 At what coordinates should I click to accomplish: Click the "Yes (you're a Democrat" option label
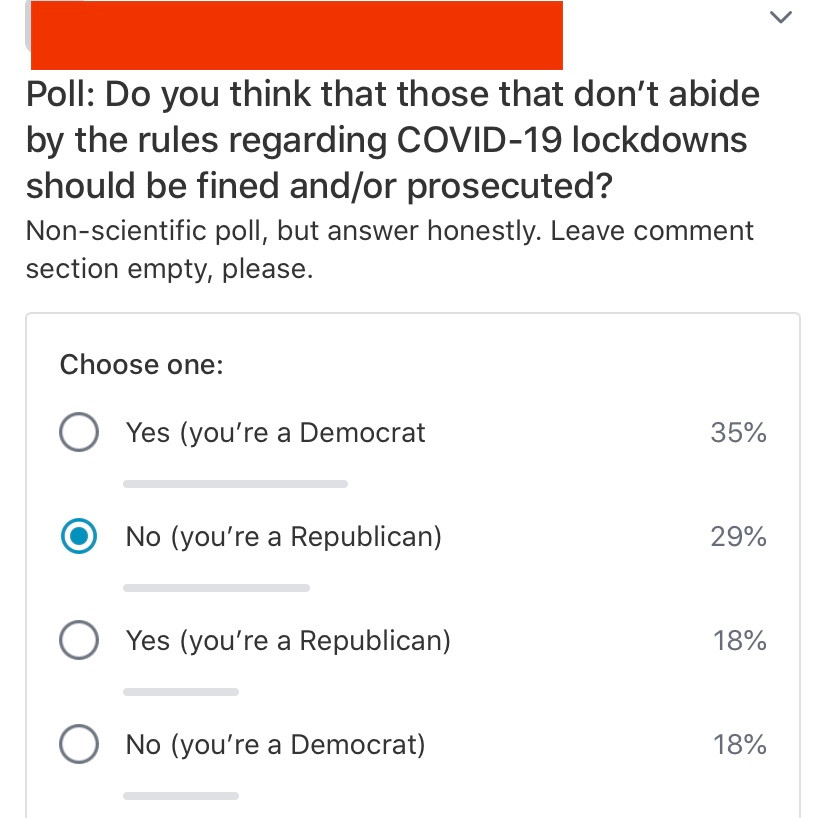point(275,433)
